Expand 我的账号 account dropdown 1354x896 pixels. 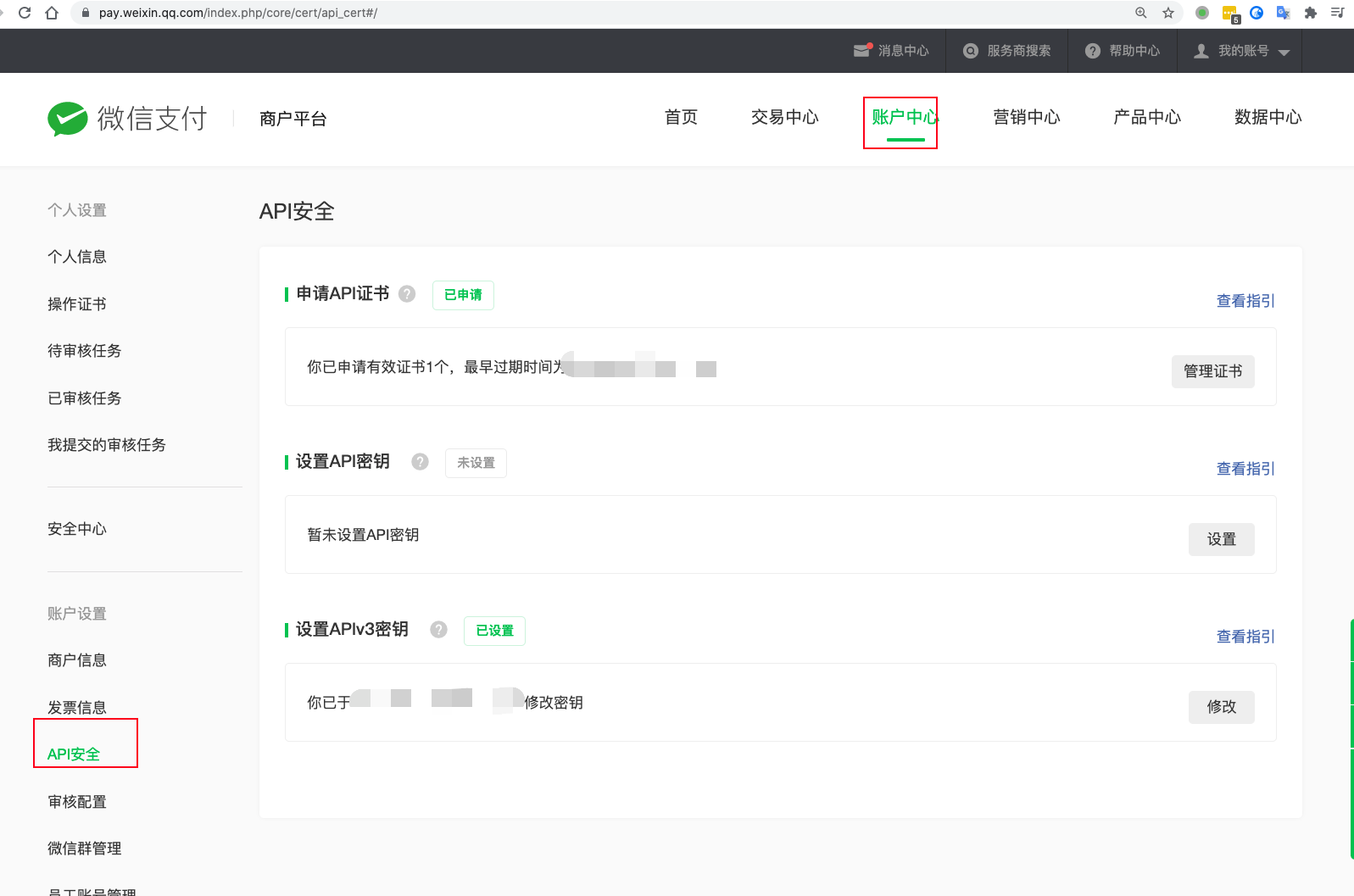(1242, 51)
